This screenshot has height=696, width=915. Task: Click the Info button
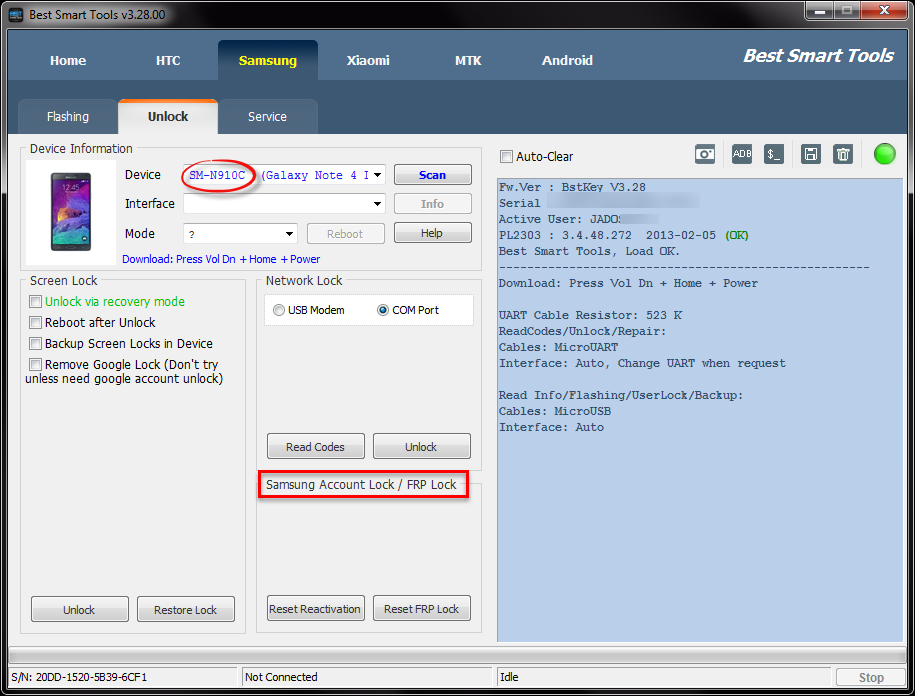click(432, 204)
